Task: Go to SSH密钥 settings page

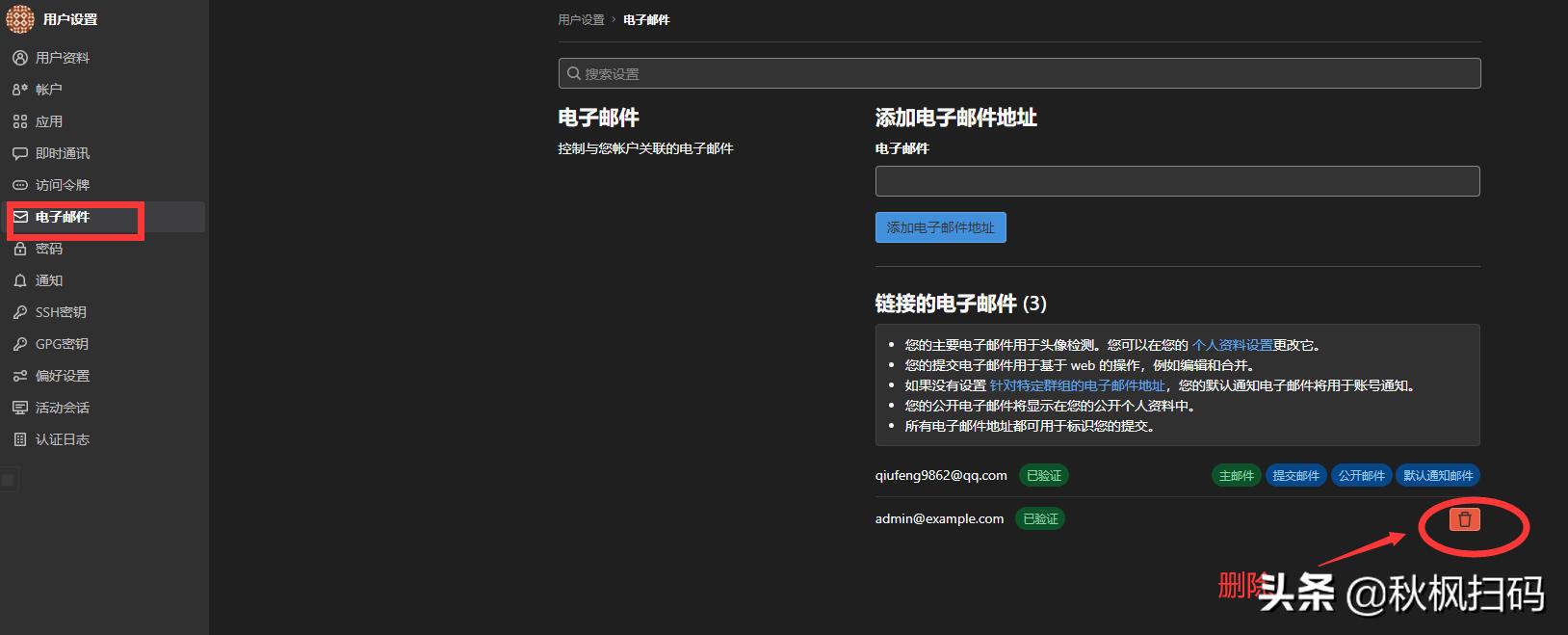Action: click(x=104, y=312)
